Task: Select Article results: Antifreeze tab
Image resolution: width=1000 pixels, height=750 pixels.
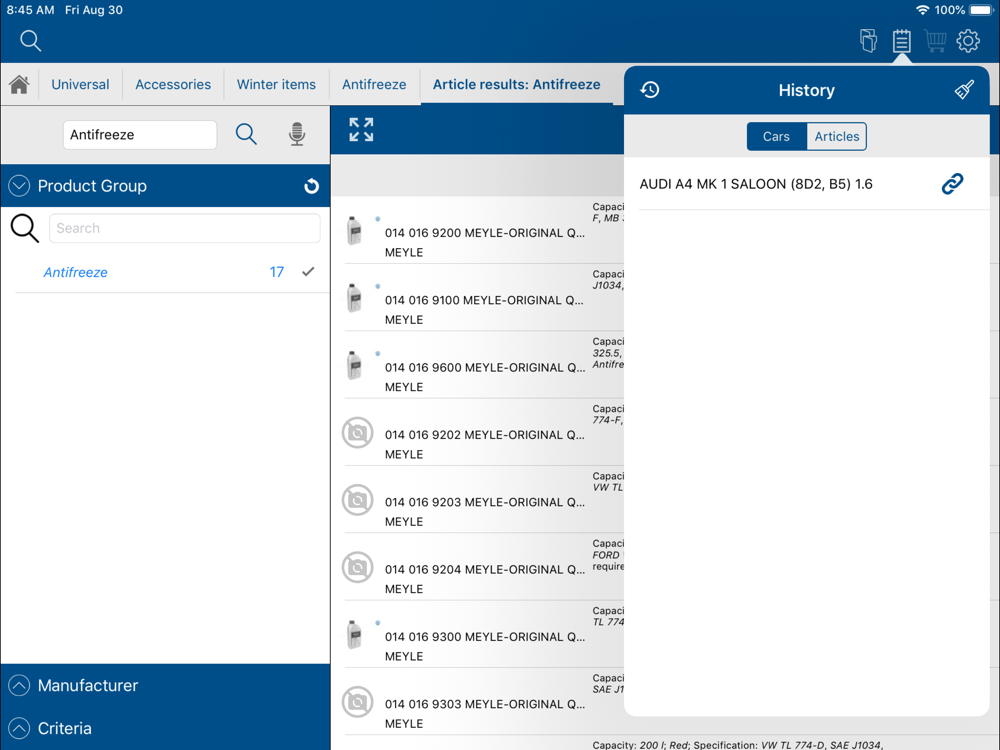Action: (x=517, y=84)
